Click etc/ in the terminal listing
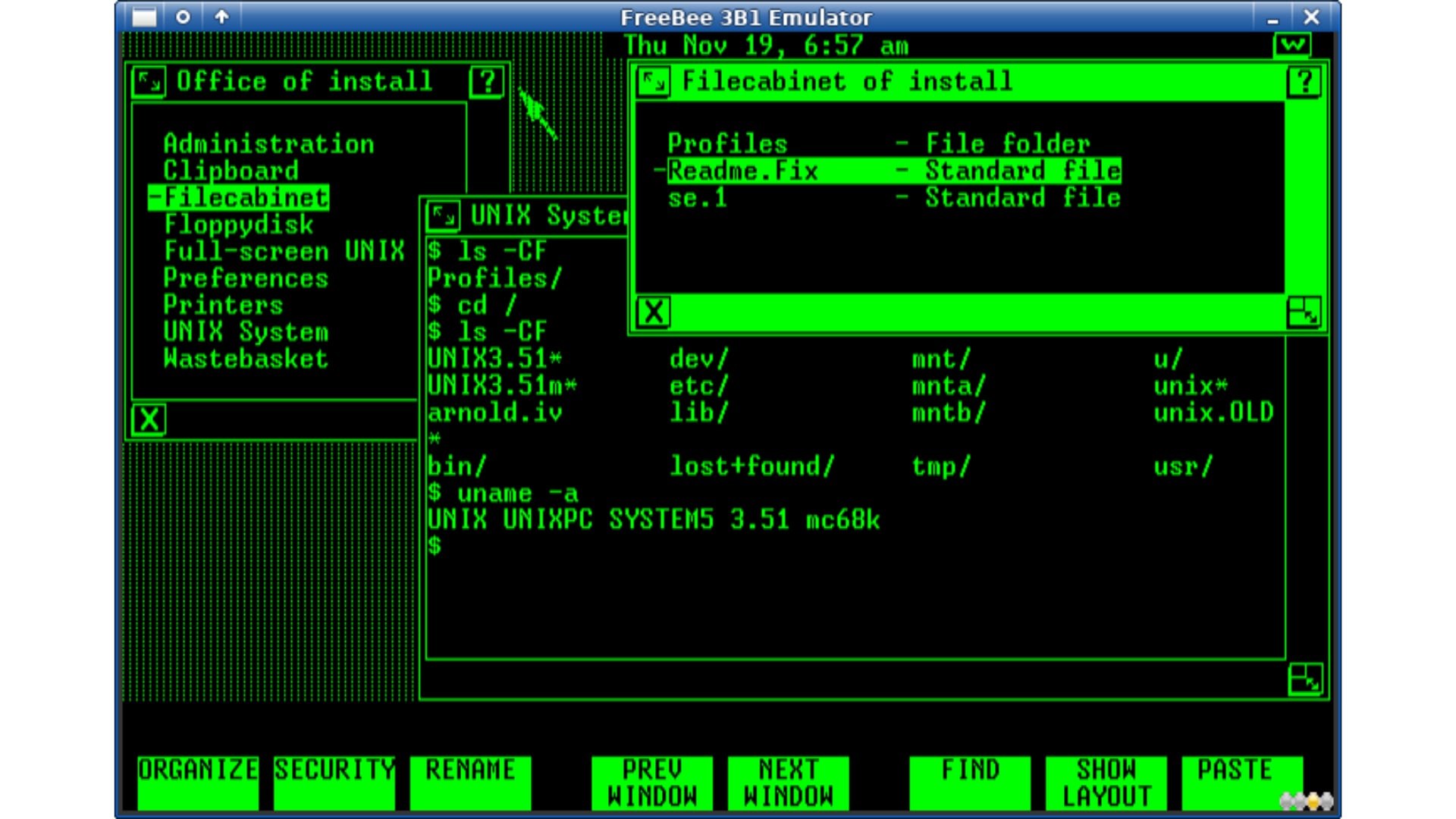 point(698,386)
